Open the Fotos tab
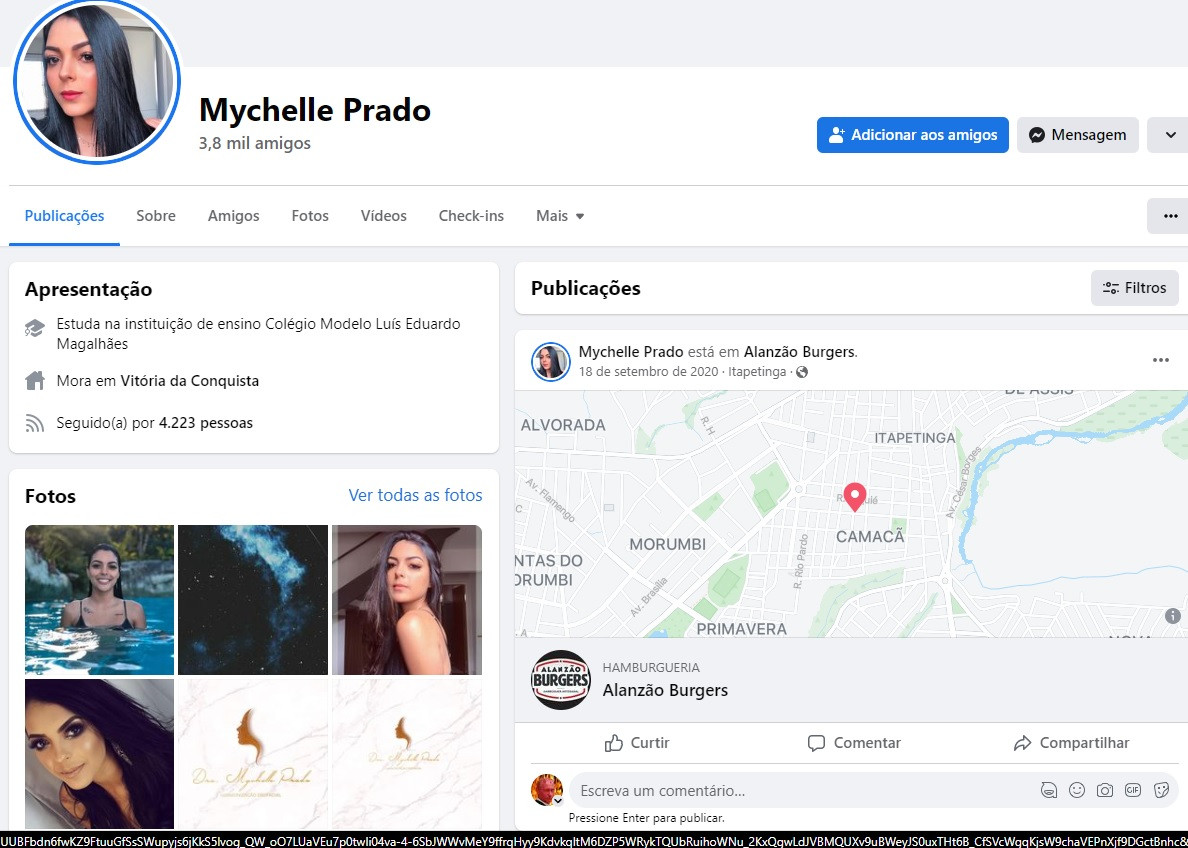This screenshot has width=1188, height=848. [x=310, y=216]
